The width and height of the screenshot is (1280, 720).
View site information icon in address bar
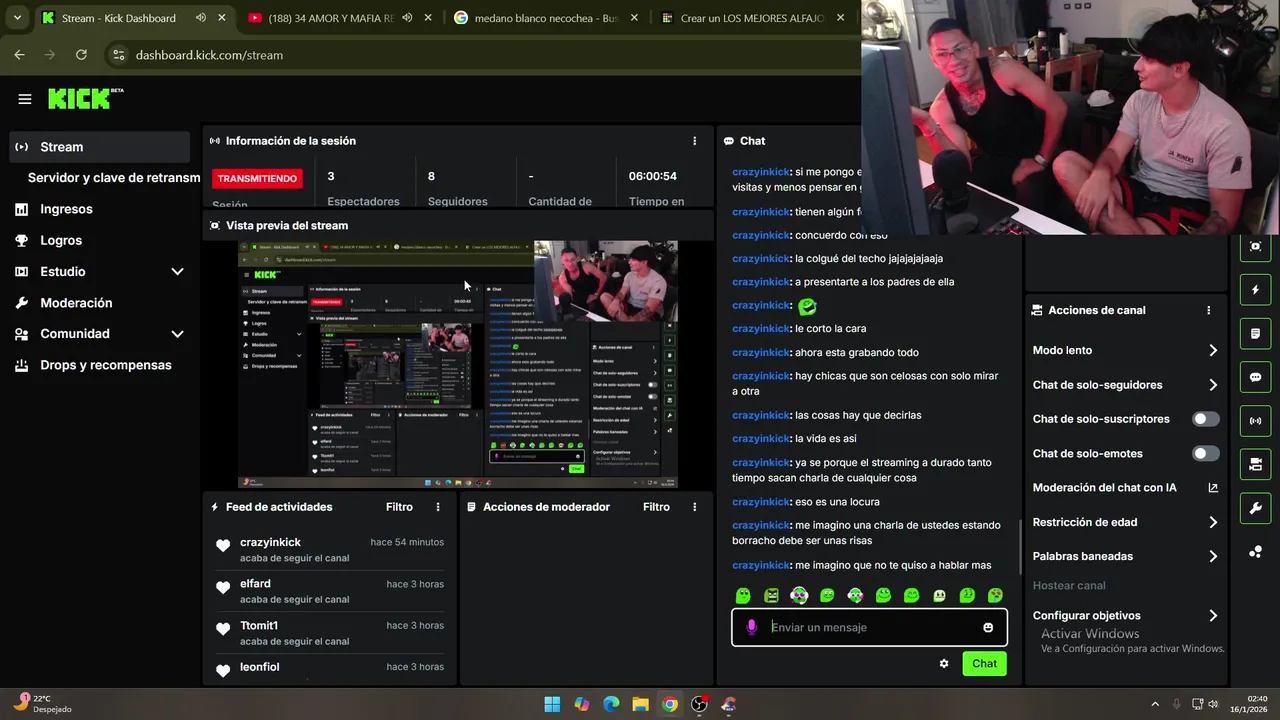(118, 55)
